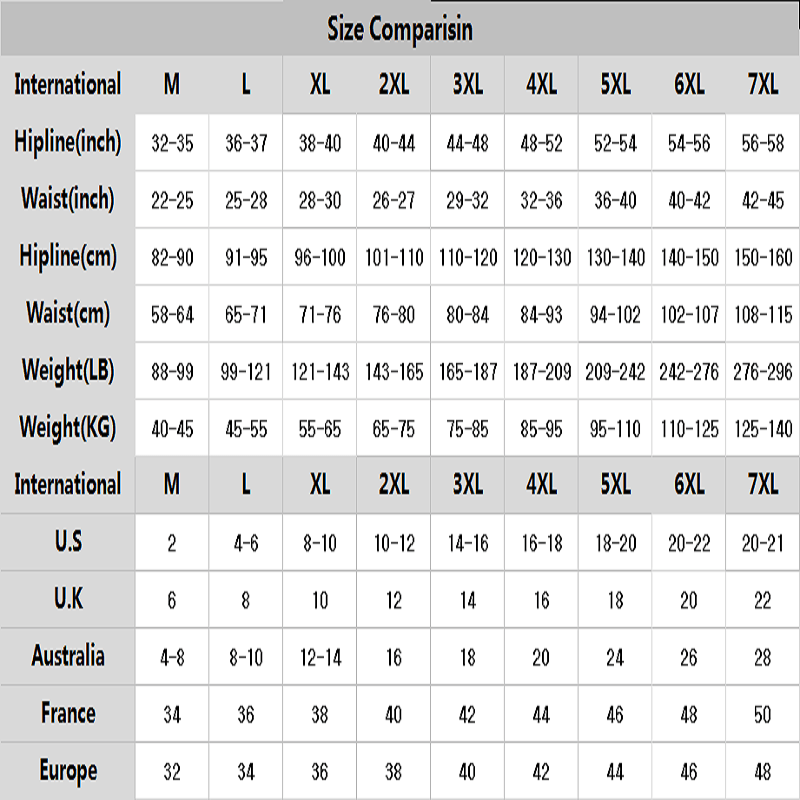The height and width of the screenshot is (800, 800).
Task: Select the 150-160 hipline cm cell
Action: point(763,257)
